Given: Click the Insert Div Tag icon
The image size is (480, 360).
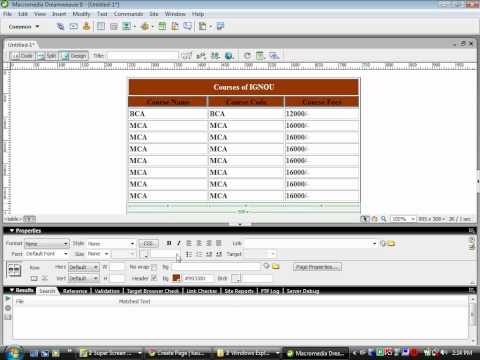Looking at the screenshot, I should pyautogui.click(x=114, y=27).
